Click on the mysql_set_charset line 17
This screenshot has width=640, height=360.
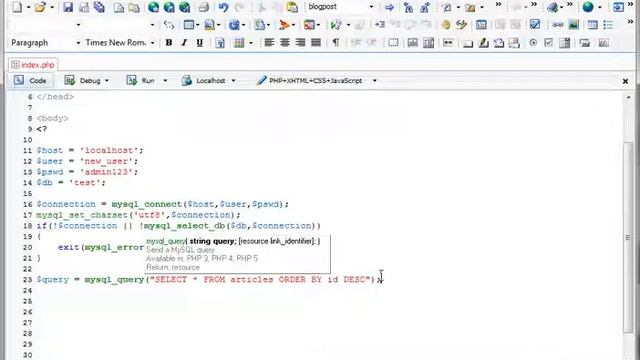pos(138,215)
